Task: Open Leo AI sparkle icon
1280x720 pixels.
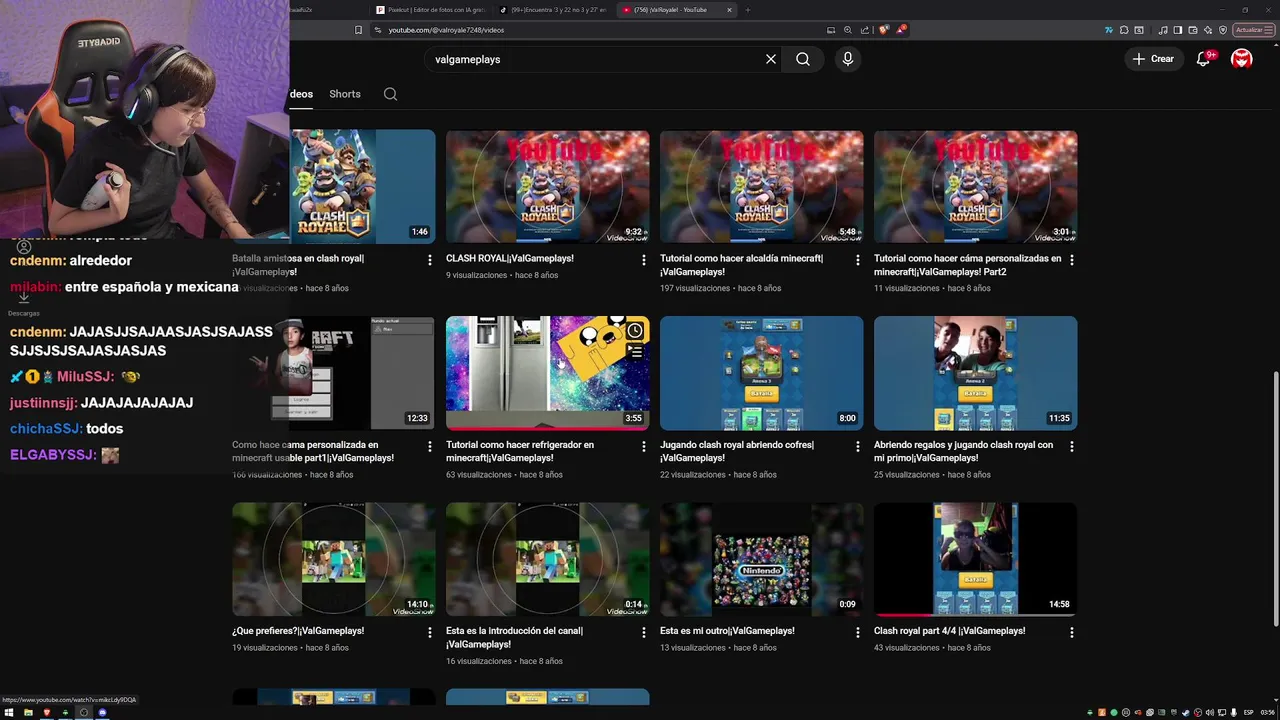Action: (1208, 30)
